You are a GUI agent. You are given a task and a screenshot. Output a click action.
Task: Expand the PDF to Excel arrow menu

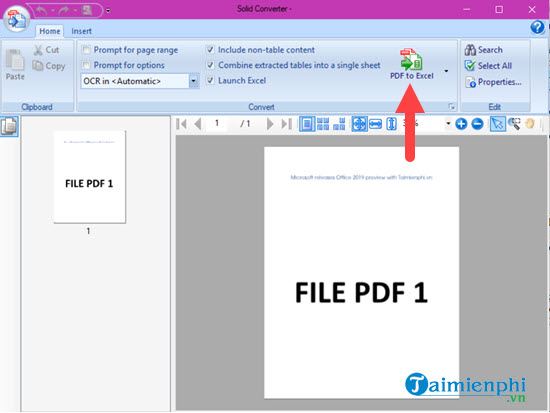click(x=446, y=71)
